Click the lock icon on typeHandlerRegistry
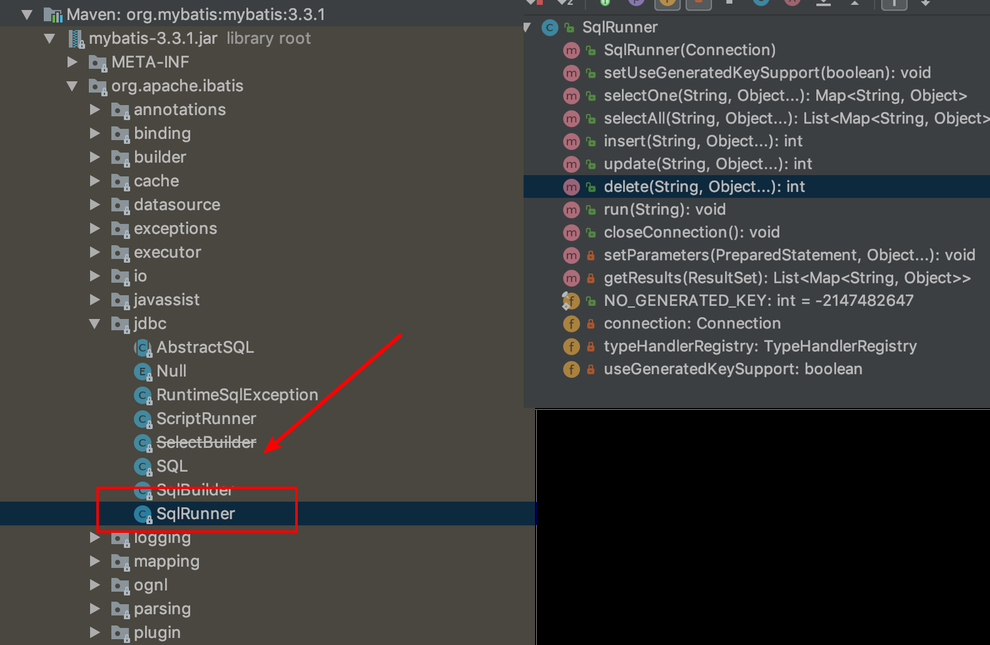990x645 pixels. (x=591, y=346)
